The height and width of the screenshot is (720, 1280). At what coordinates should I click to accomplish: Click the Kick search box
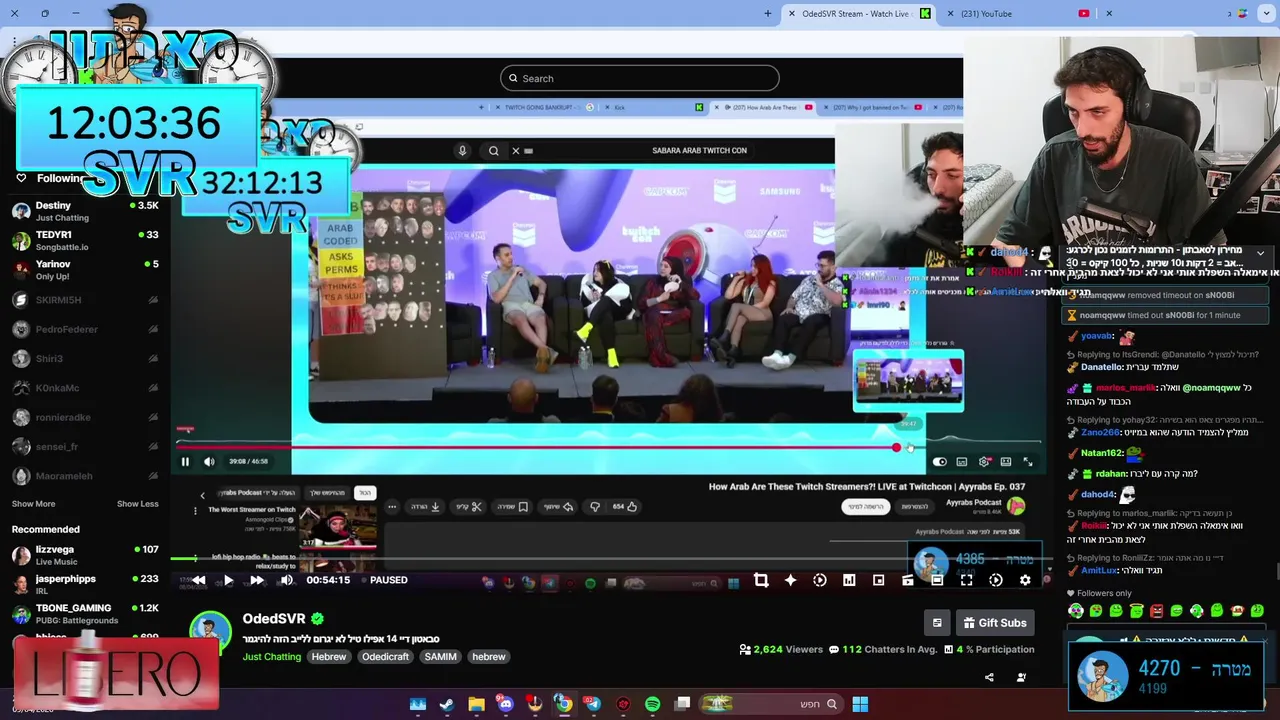pos(640,78)
